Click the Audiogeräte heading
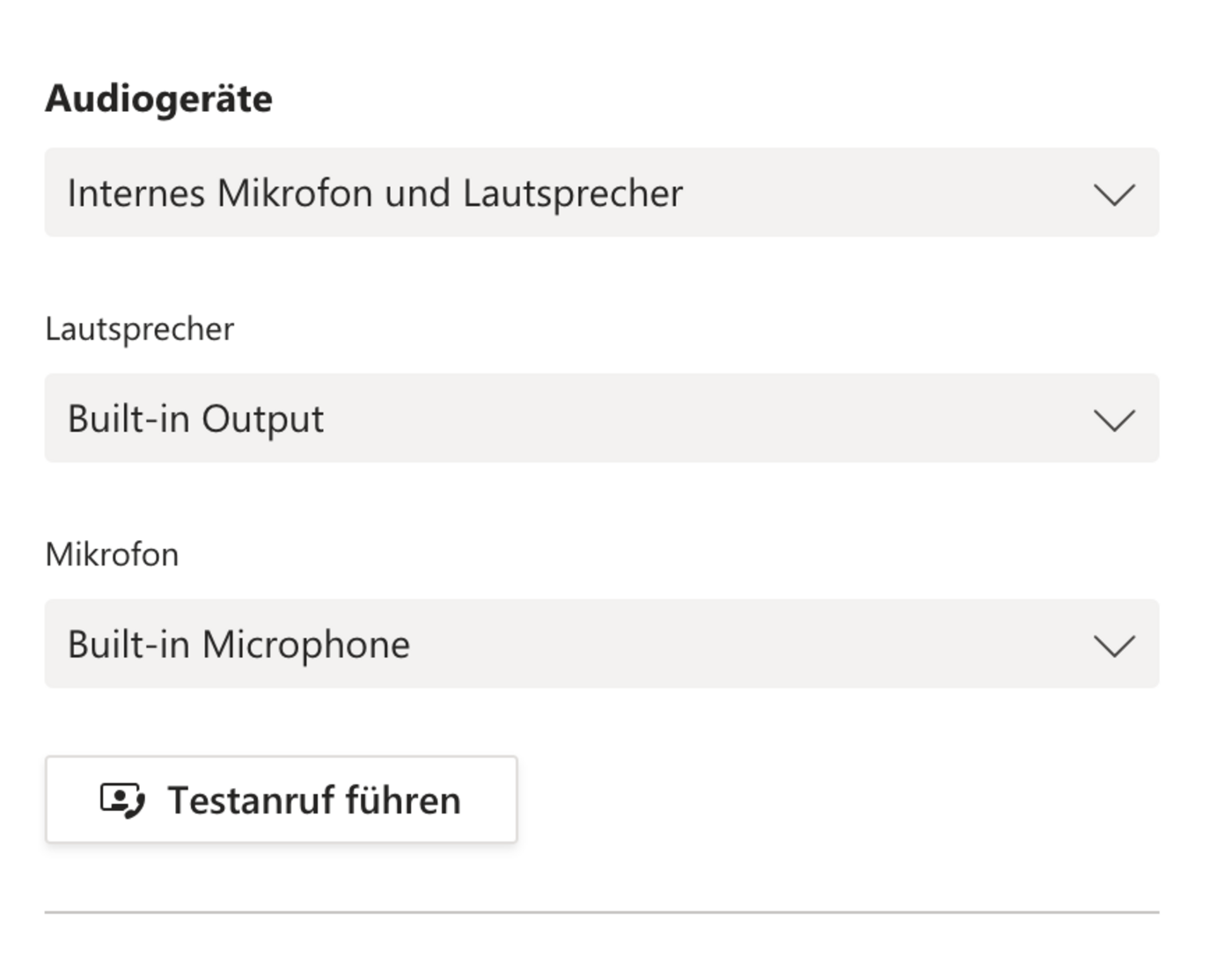1232x964 pixels. coord(159,98)
